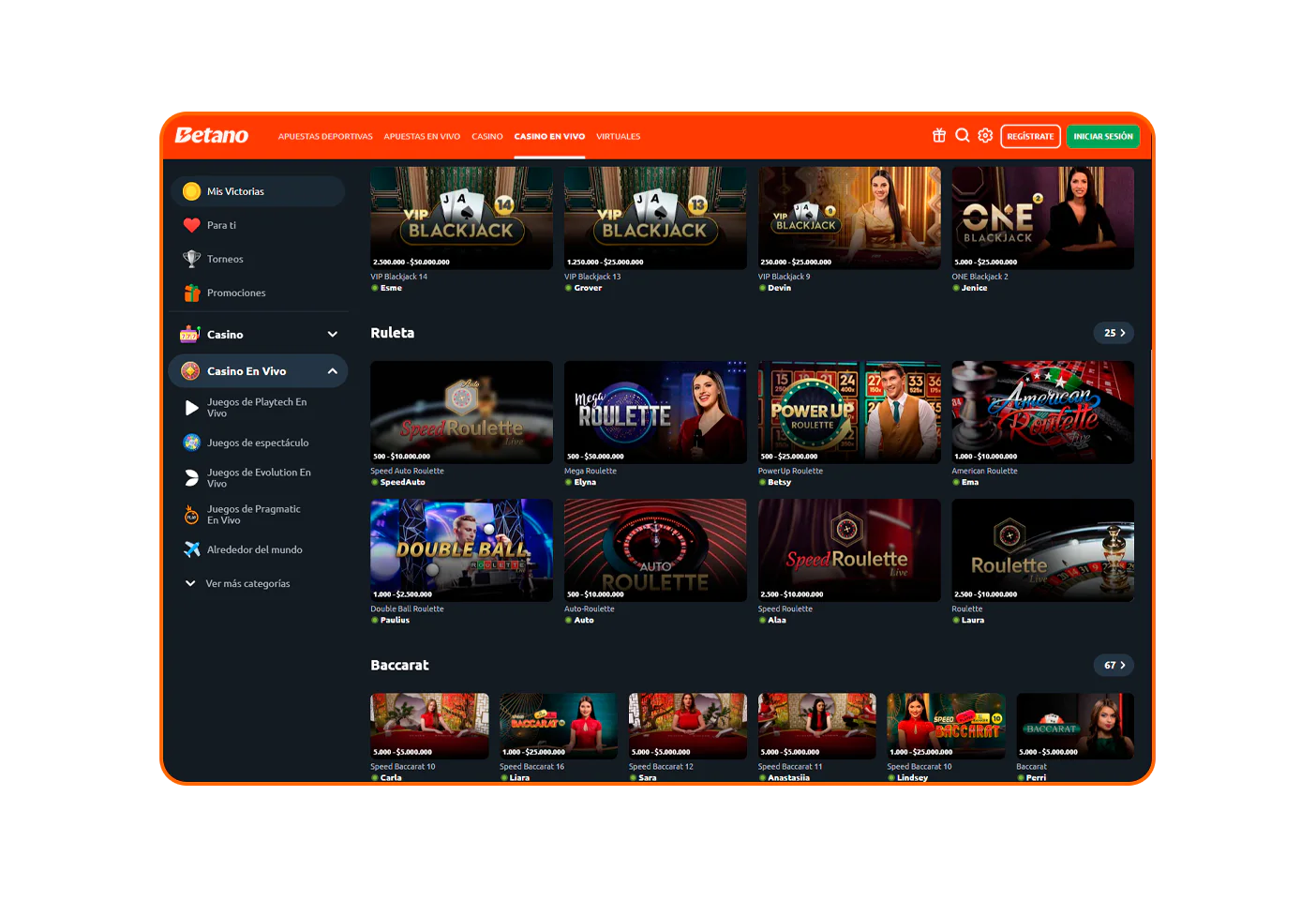Select Juegos de Evolution En Vivo label
The image size is (1316, 901).
tap(259, 478)
